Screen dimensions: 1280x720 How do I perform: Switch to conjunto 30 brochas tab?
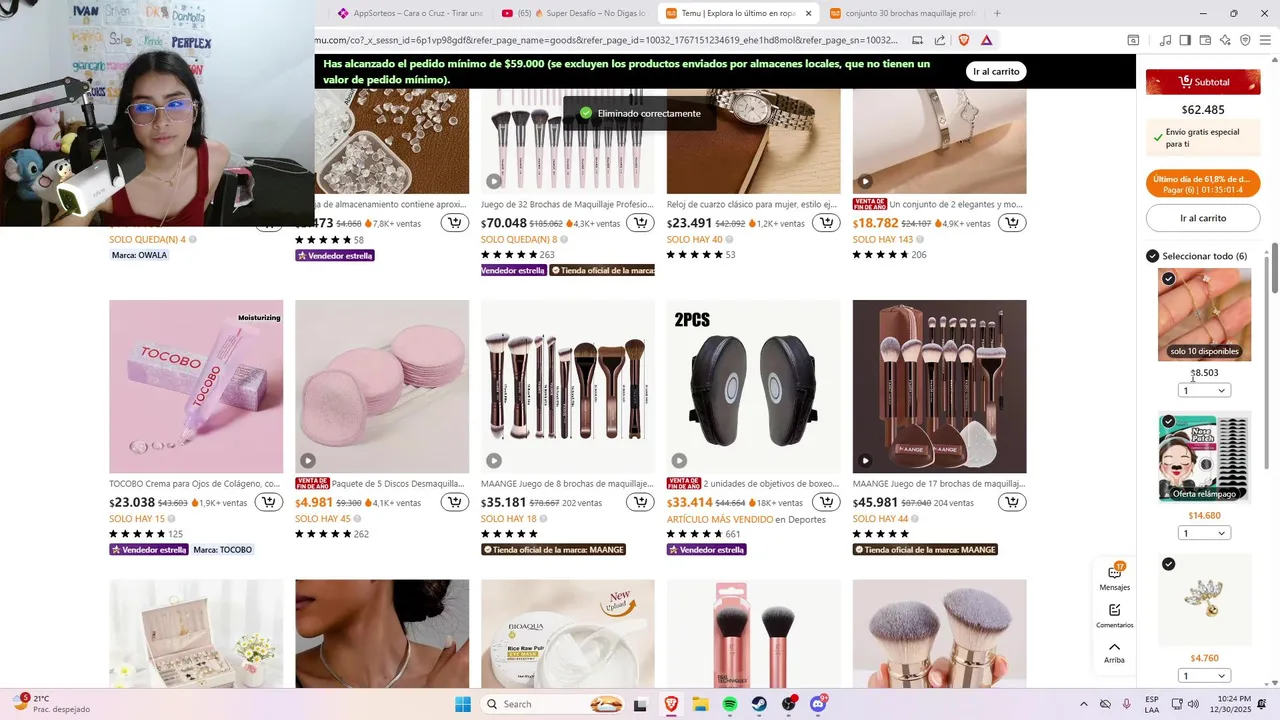tap(902, 13)
